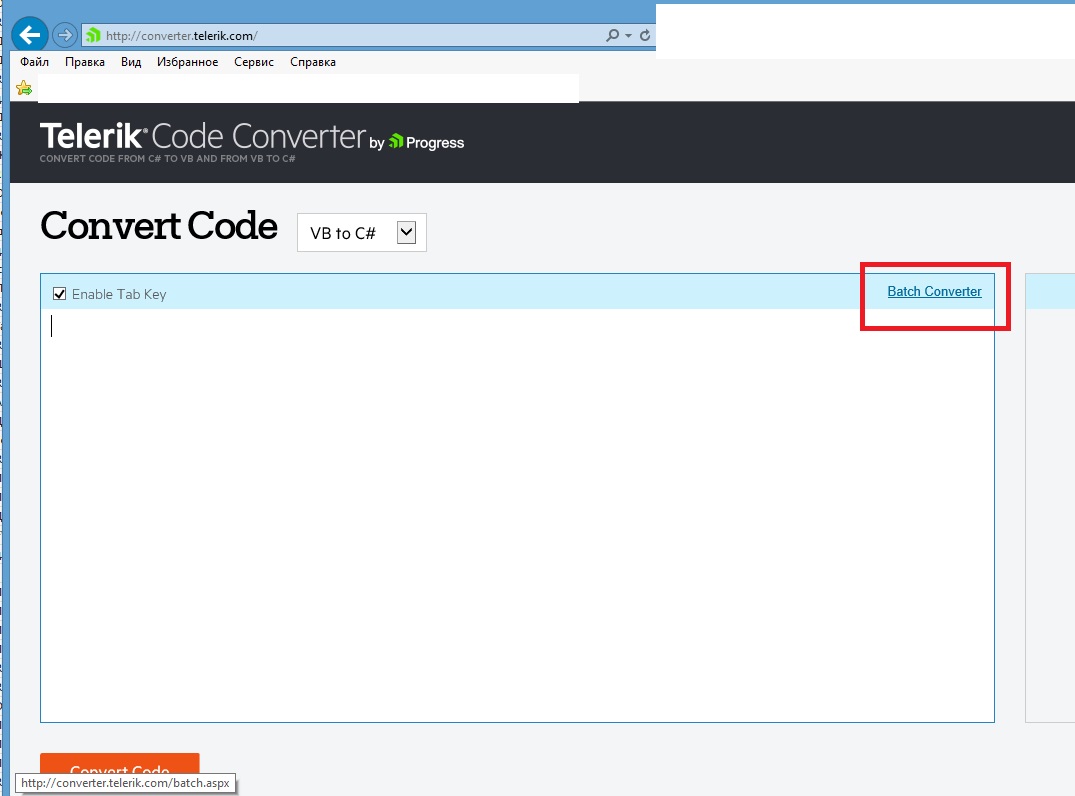Open the Сервис menu

pos(254,62)
